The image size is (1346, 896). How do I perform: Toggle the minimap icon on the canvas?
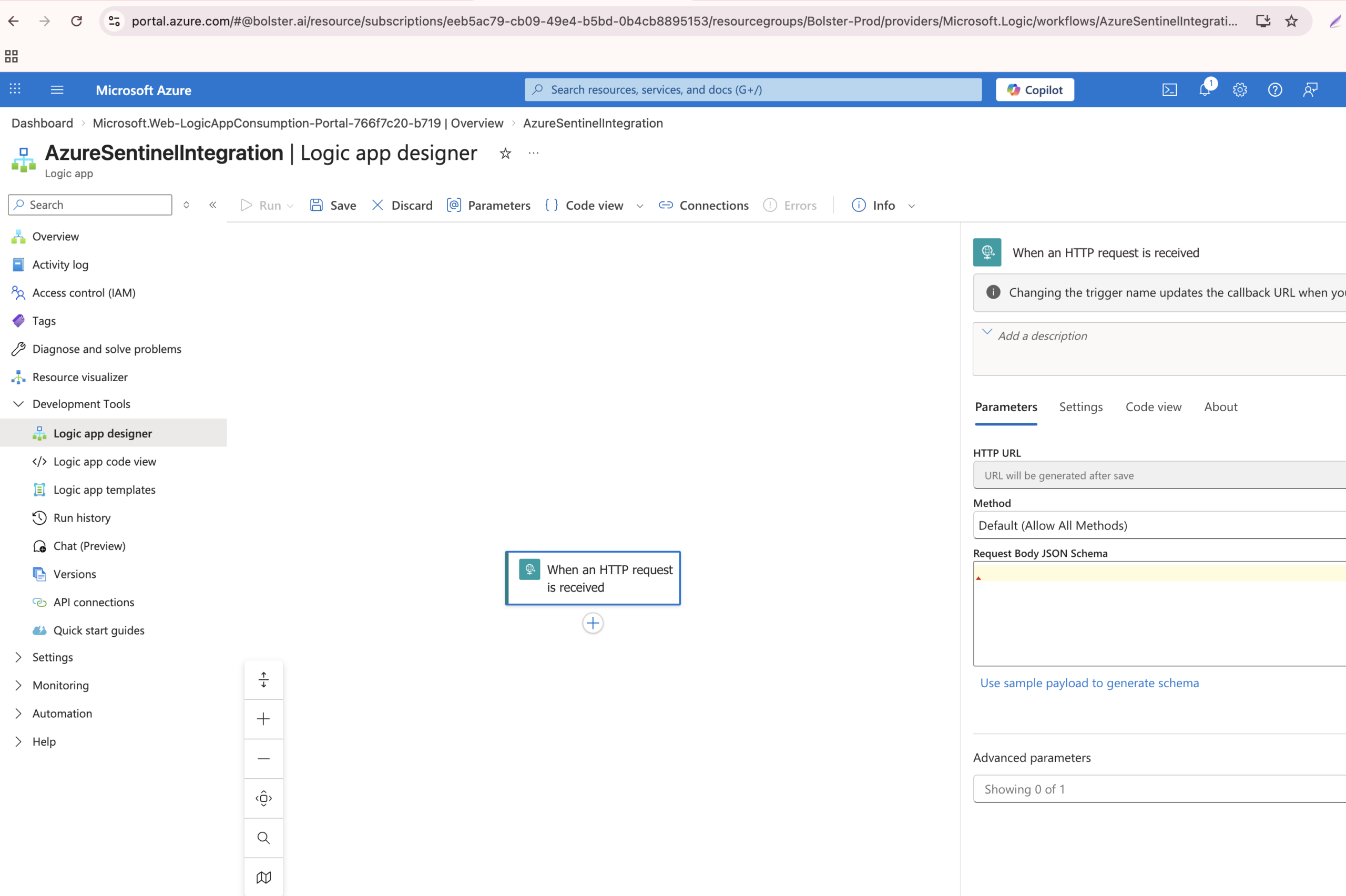(x=263, y=877)
